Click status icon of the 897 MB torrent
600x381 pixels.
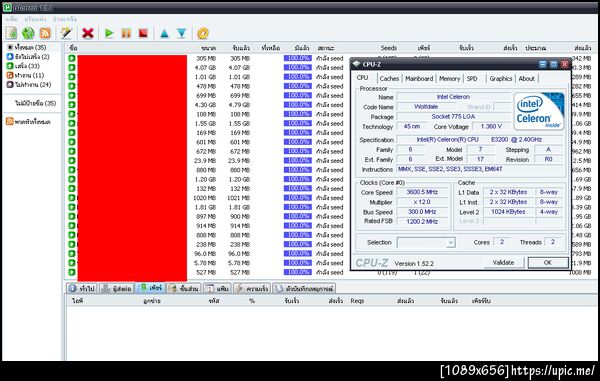72,217
